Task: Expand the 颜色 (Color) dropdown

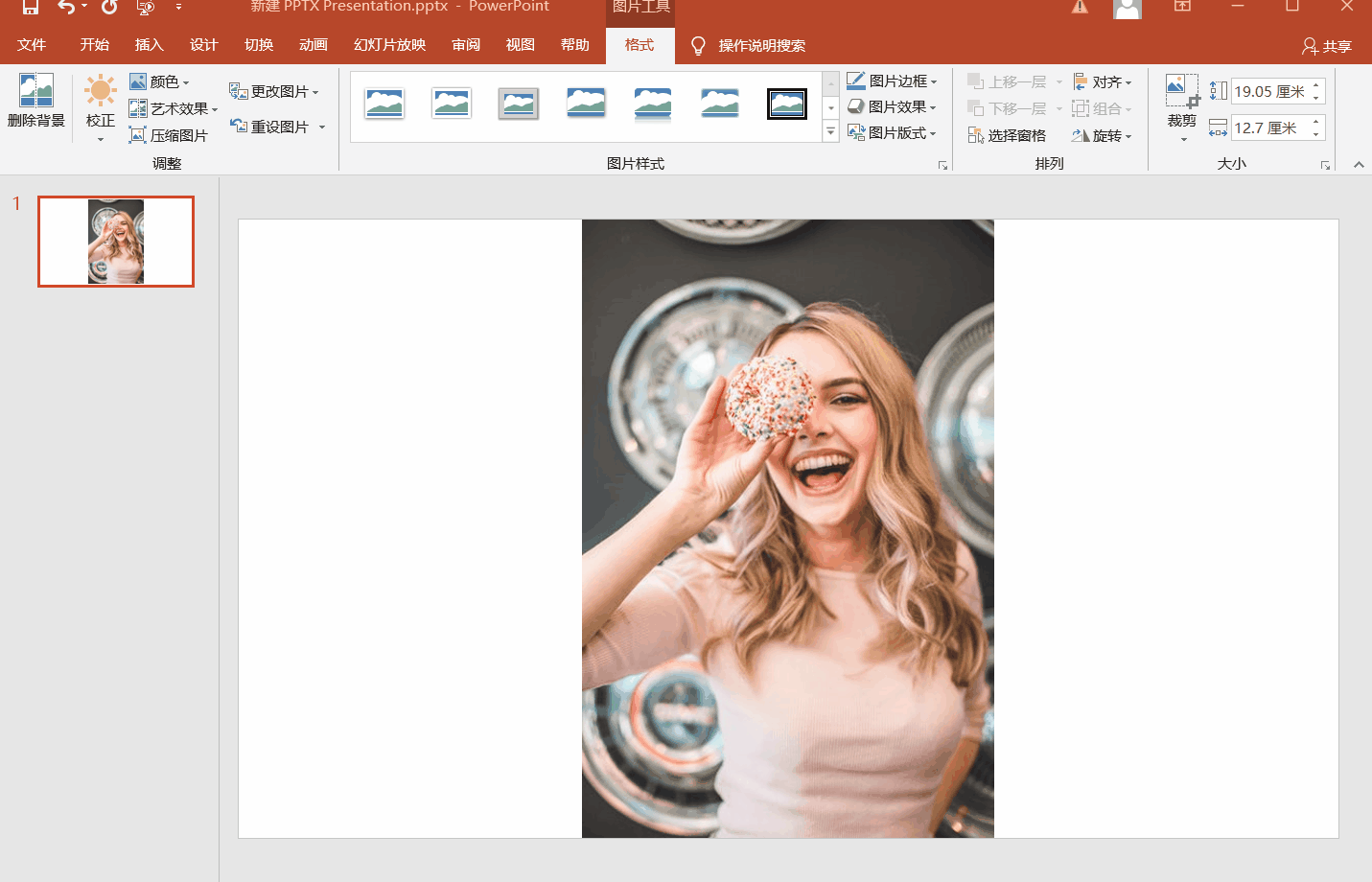Action: [160, 82]
